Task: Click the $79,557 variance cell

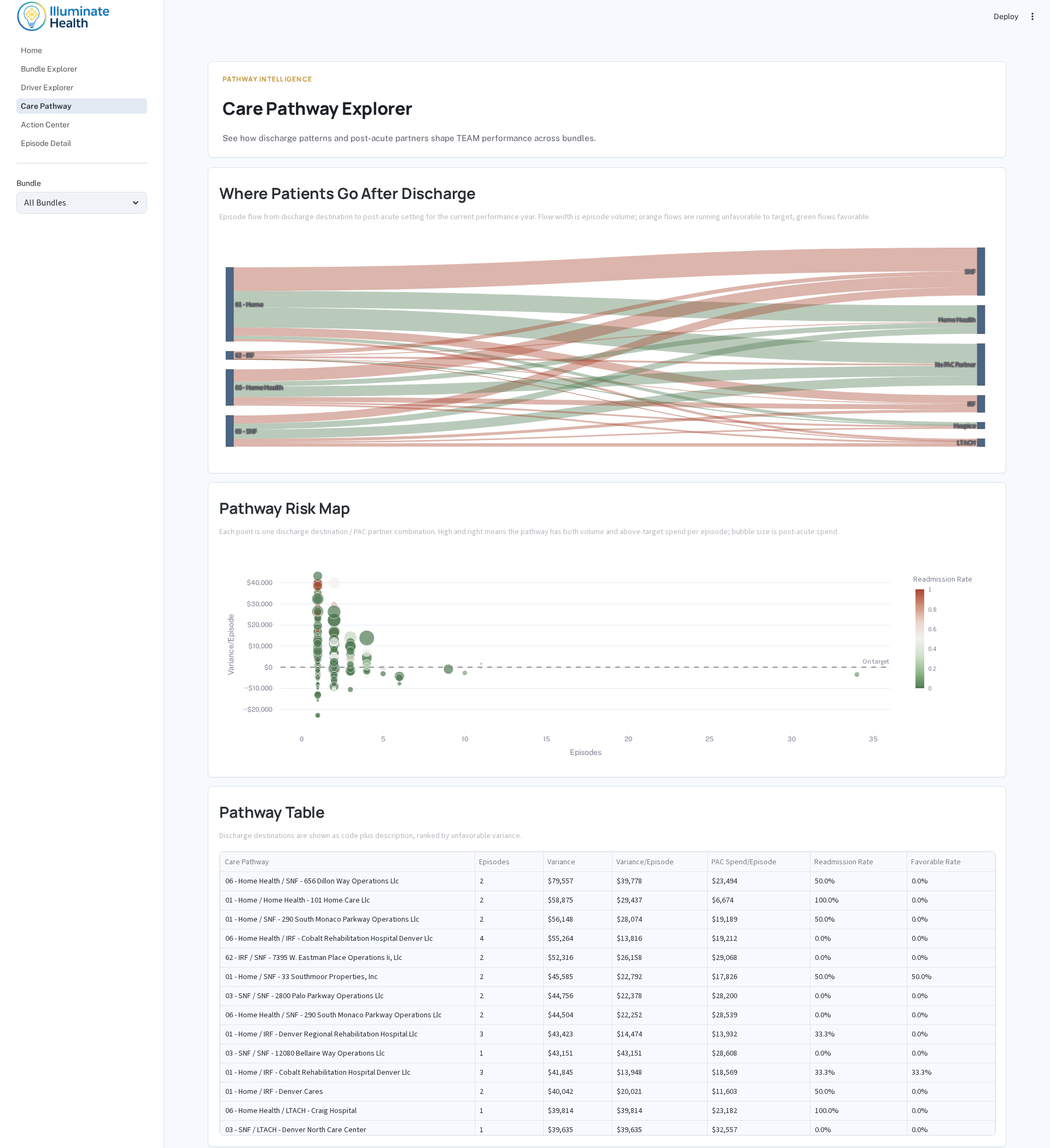Action: [x=577, y=881]
